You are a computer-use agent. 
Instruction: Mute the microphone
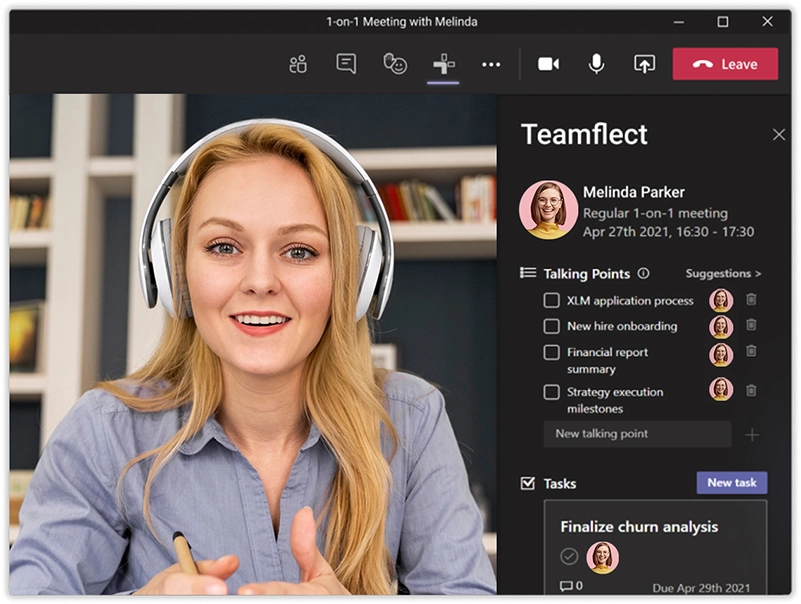click(595, 63)
